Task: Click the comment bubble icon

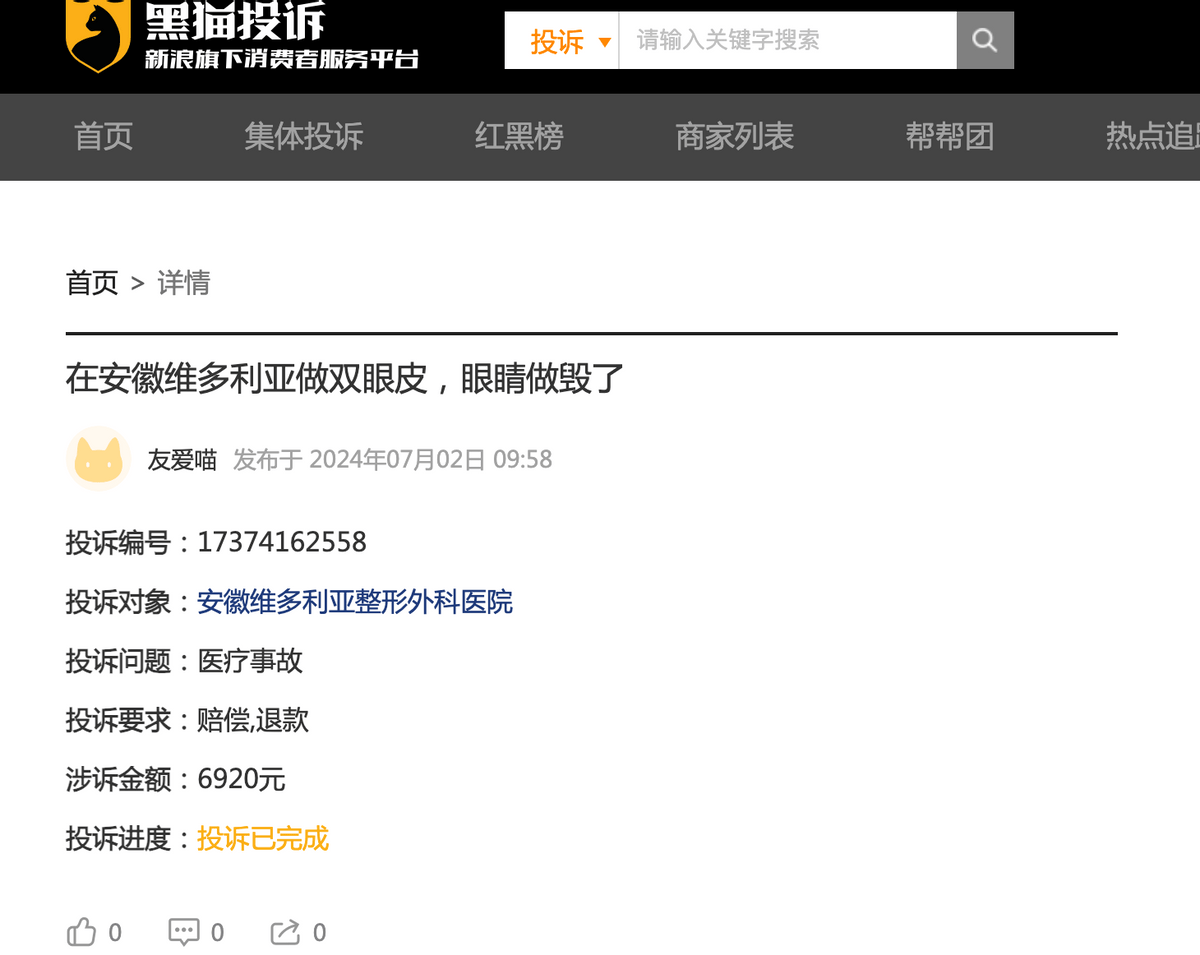Action: pos(184,933)
